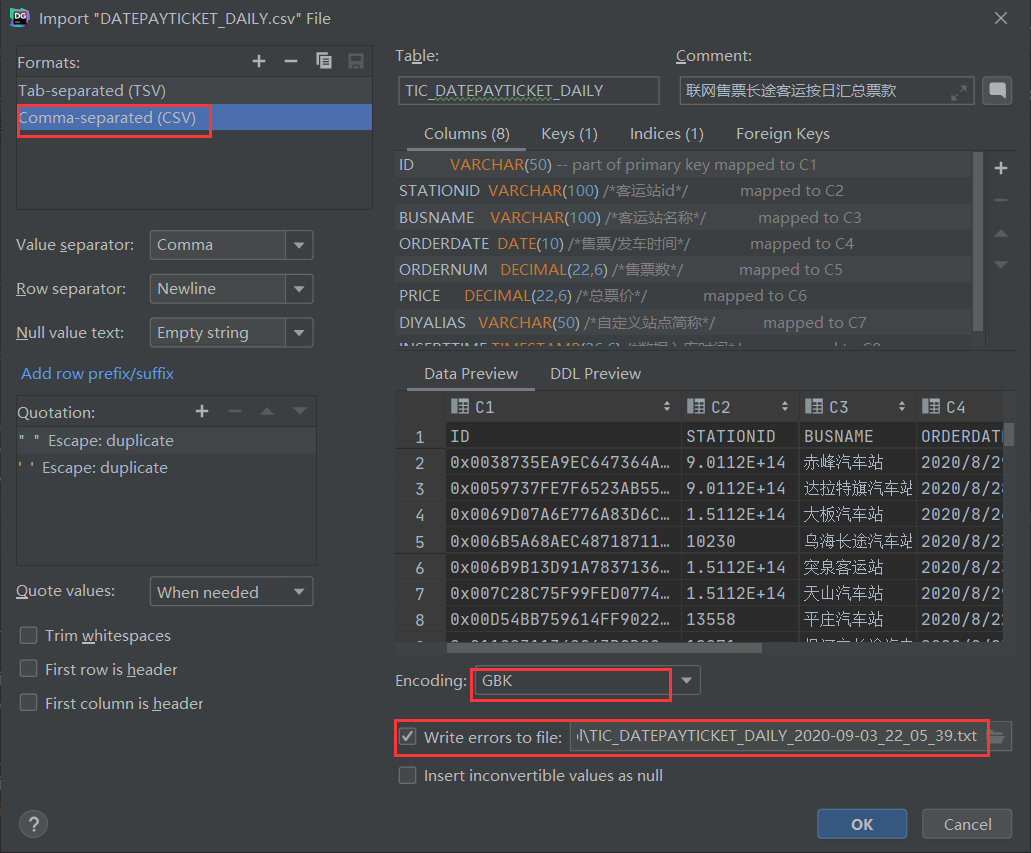Add a new quotation style
The image size is (1031, 853).
coord(201,410)
